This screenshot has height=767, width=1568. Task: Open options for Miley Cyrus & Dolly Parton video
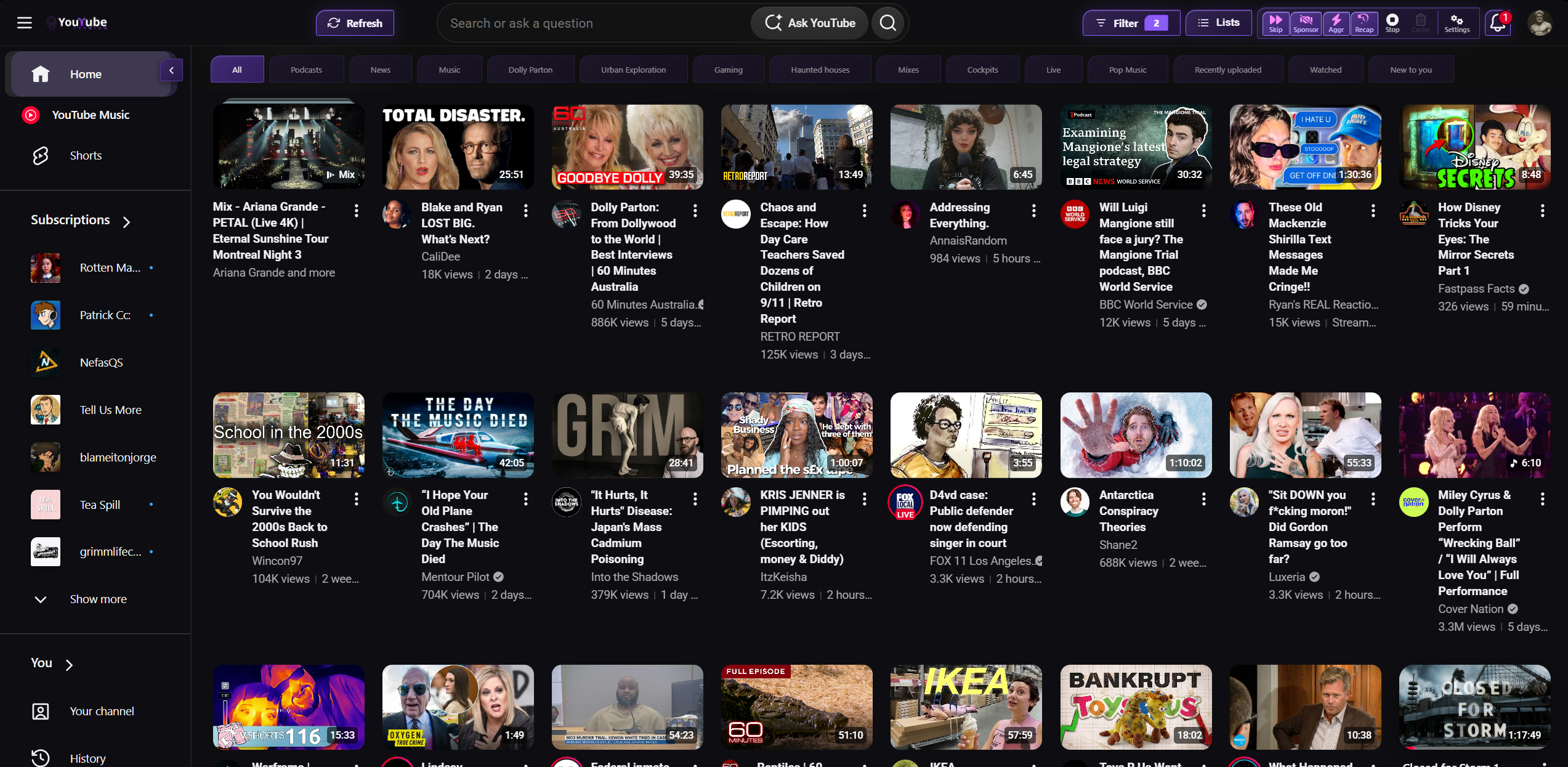[x=1542, y=499]
